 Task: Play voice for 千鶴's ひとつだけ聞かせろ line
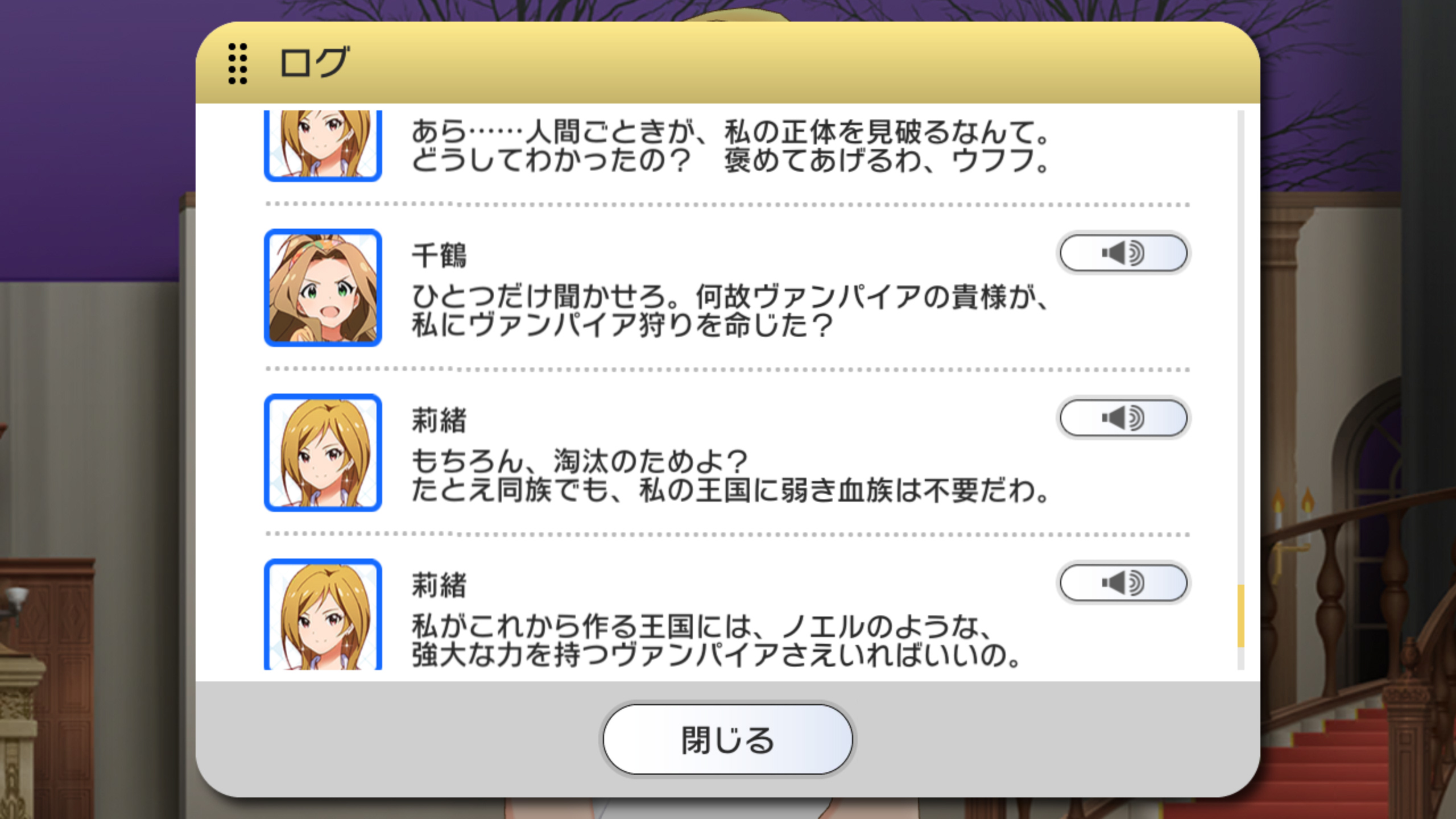[x=1123, y=253]
